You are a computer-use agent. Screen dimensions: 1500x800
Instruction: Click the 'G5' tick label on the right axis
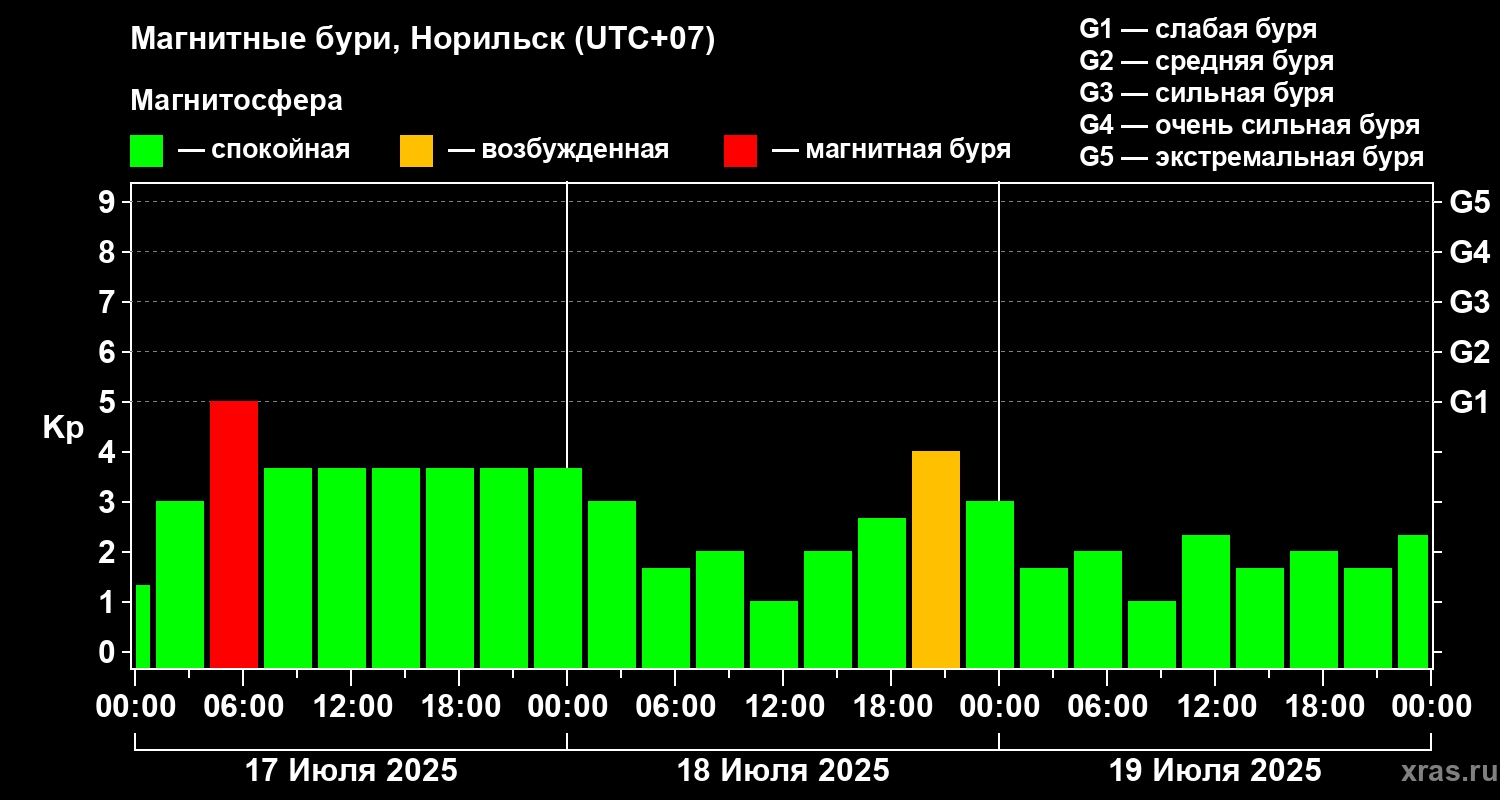[x=1469, y=202]
